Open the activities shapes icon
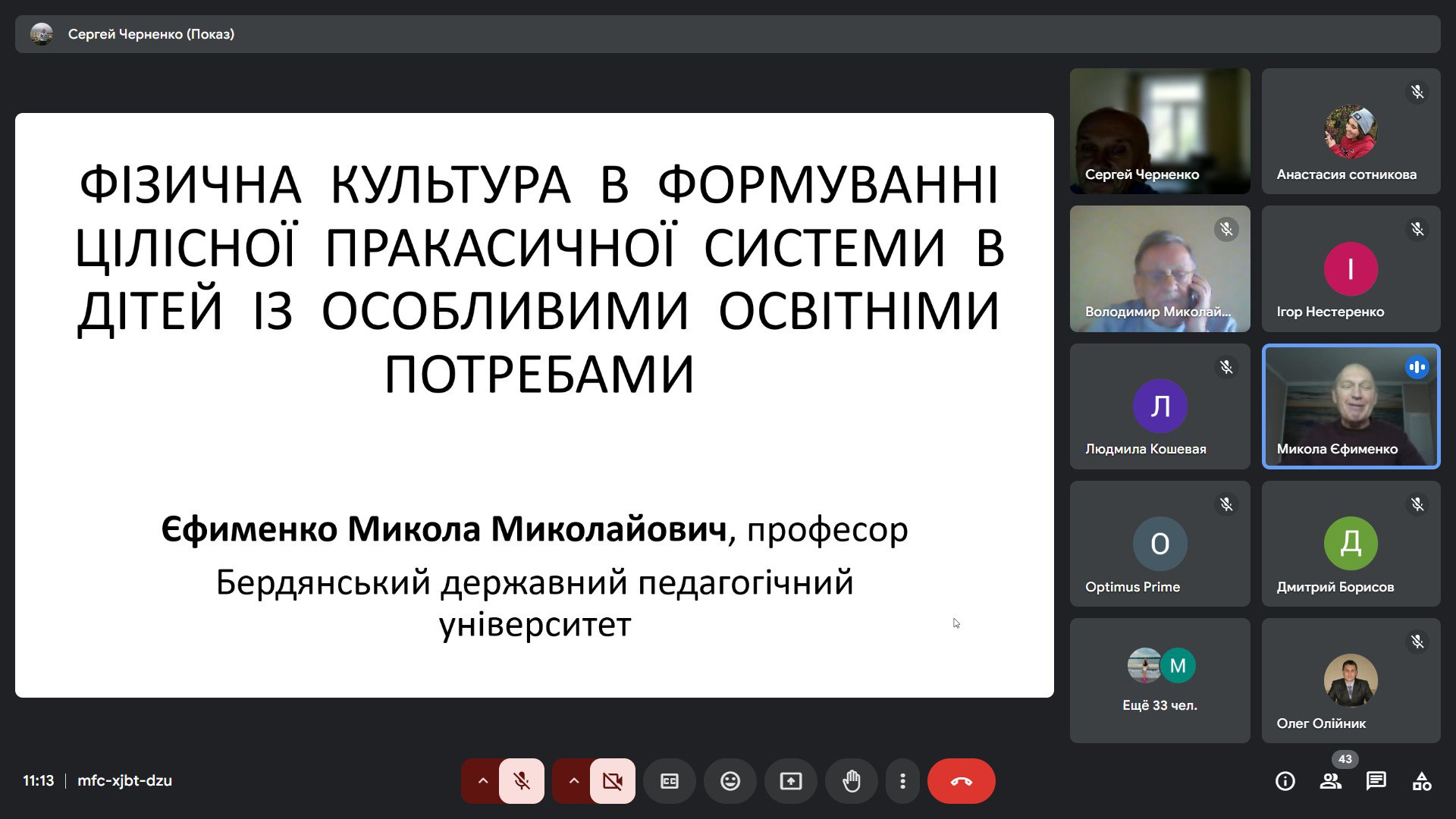This screenshot has width=1456, height=819. pos(1421,781)
